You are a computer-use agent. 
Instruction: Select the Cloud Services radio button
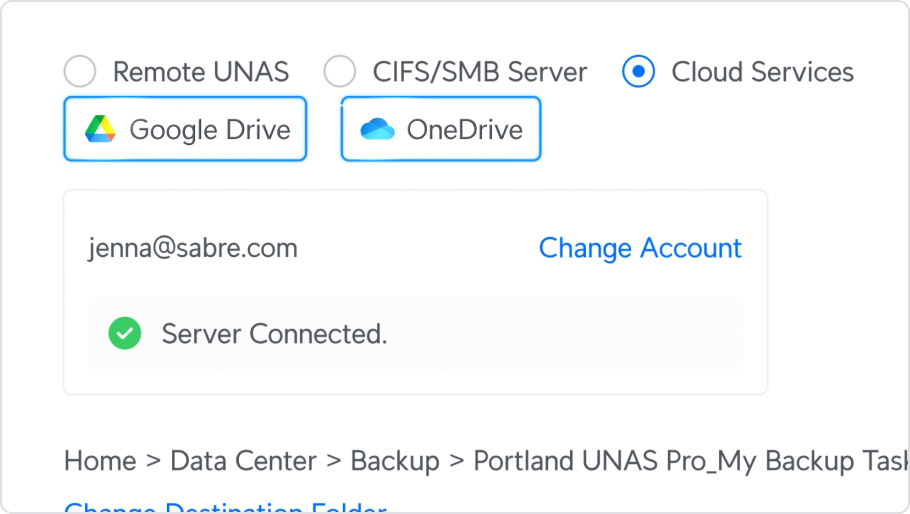pyautogui.click(x=638, y=71)
